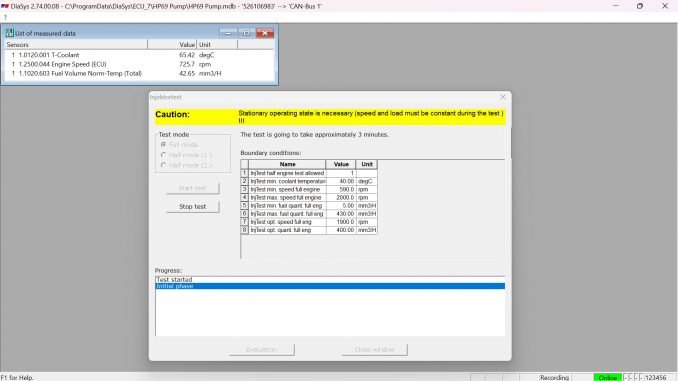678x381 pixels.
Task: Click the green Online status indicator
Action: click(608, 378)
